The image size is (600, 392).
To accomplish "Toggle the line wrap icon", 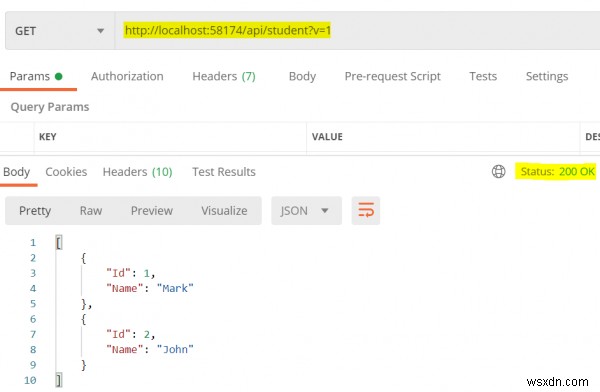I will [x=366, y=211].
